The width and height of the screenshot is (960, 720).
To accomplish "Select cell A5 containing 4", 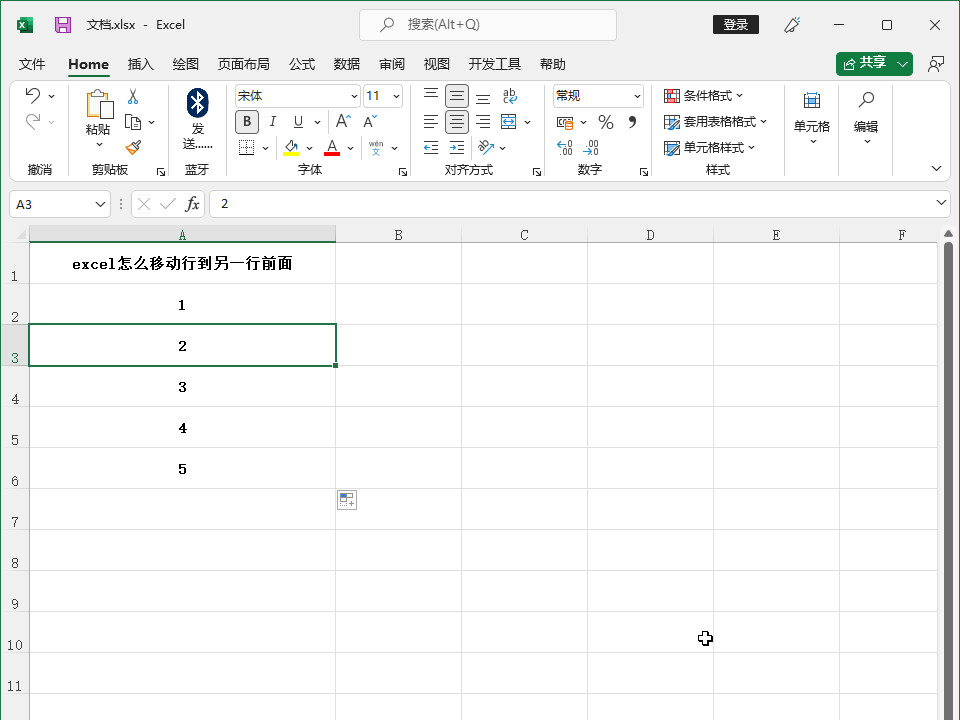I will tap(182, 427).
